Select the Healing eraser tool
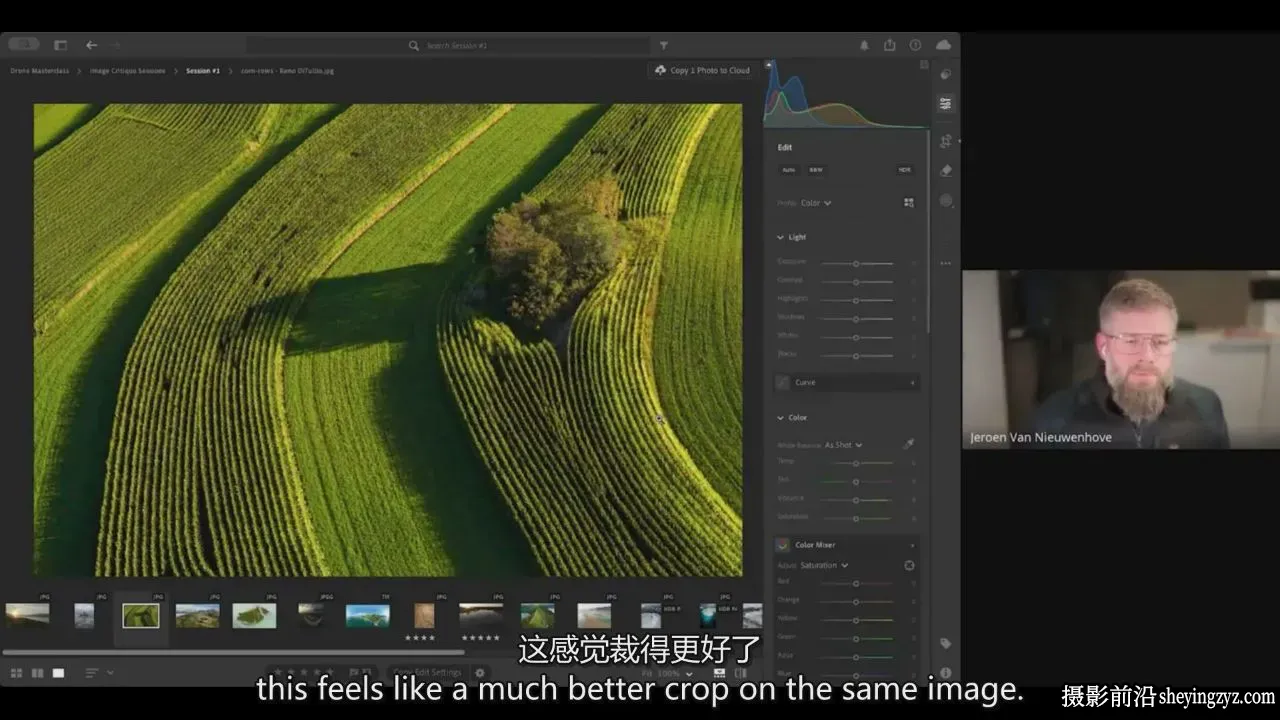1280x720 pixels. [945, 171]
